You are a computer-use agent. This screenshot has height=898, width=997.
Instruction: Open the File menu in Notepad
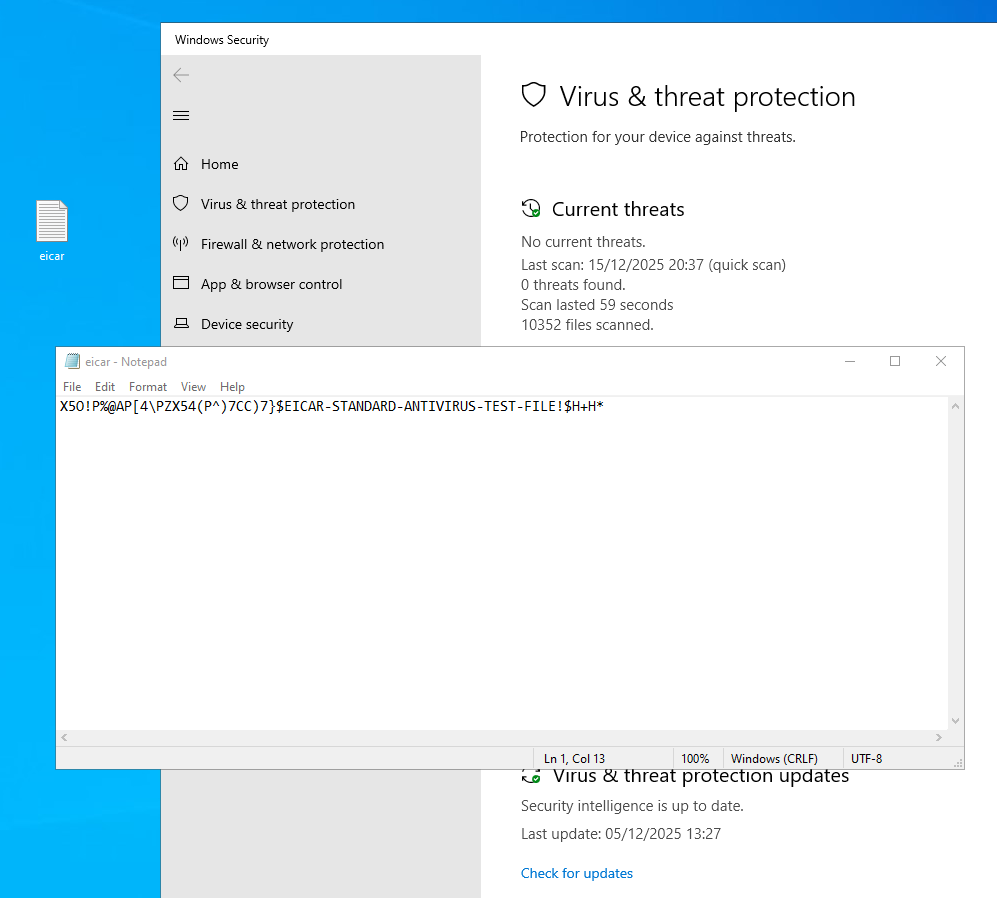coord(72,387)
